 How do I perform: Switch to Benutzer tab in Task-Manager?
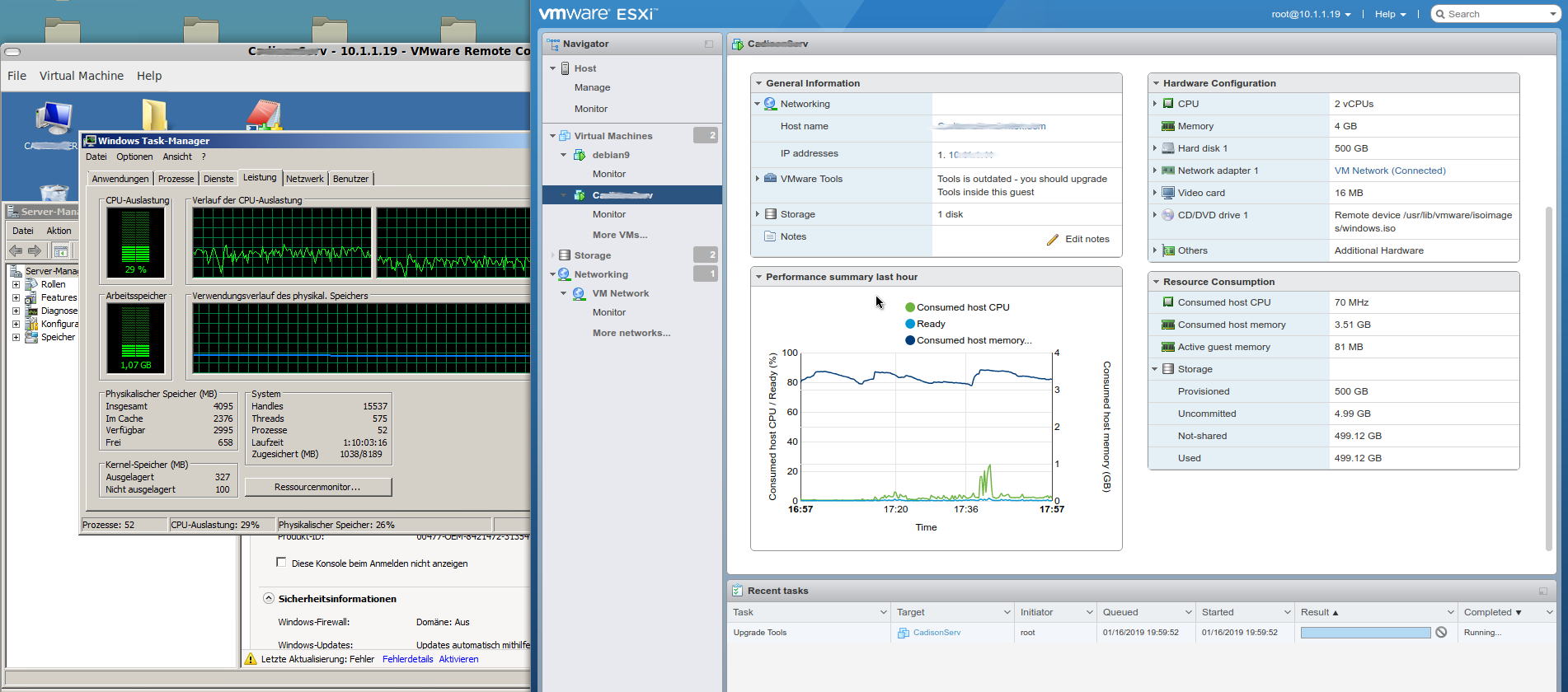point(351,179)
